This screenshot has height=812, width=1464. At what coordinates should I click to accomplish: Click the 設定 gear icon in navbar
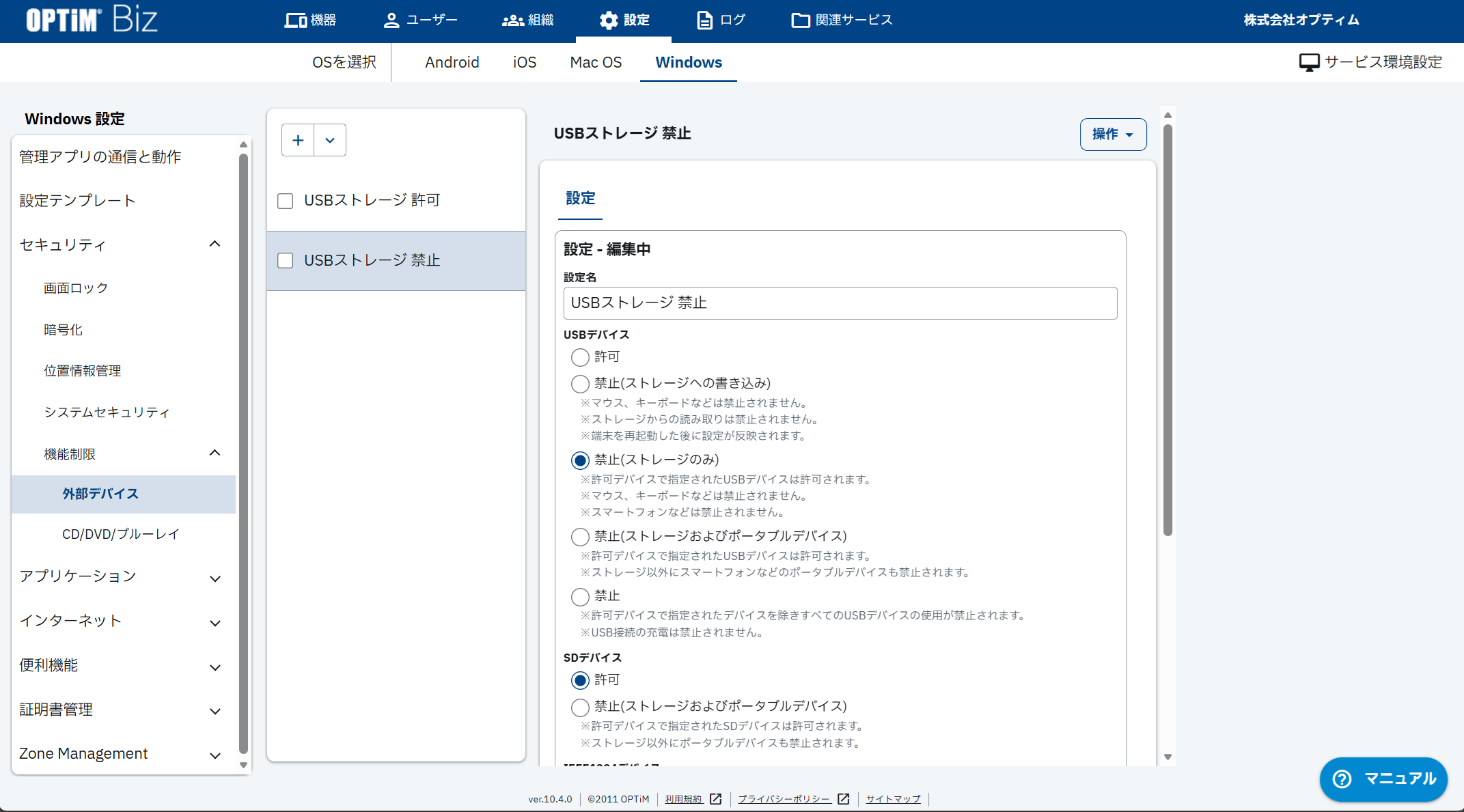click(x=609, y=20)
